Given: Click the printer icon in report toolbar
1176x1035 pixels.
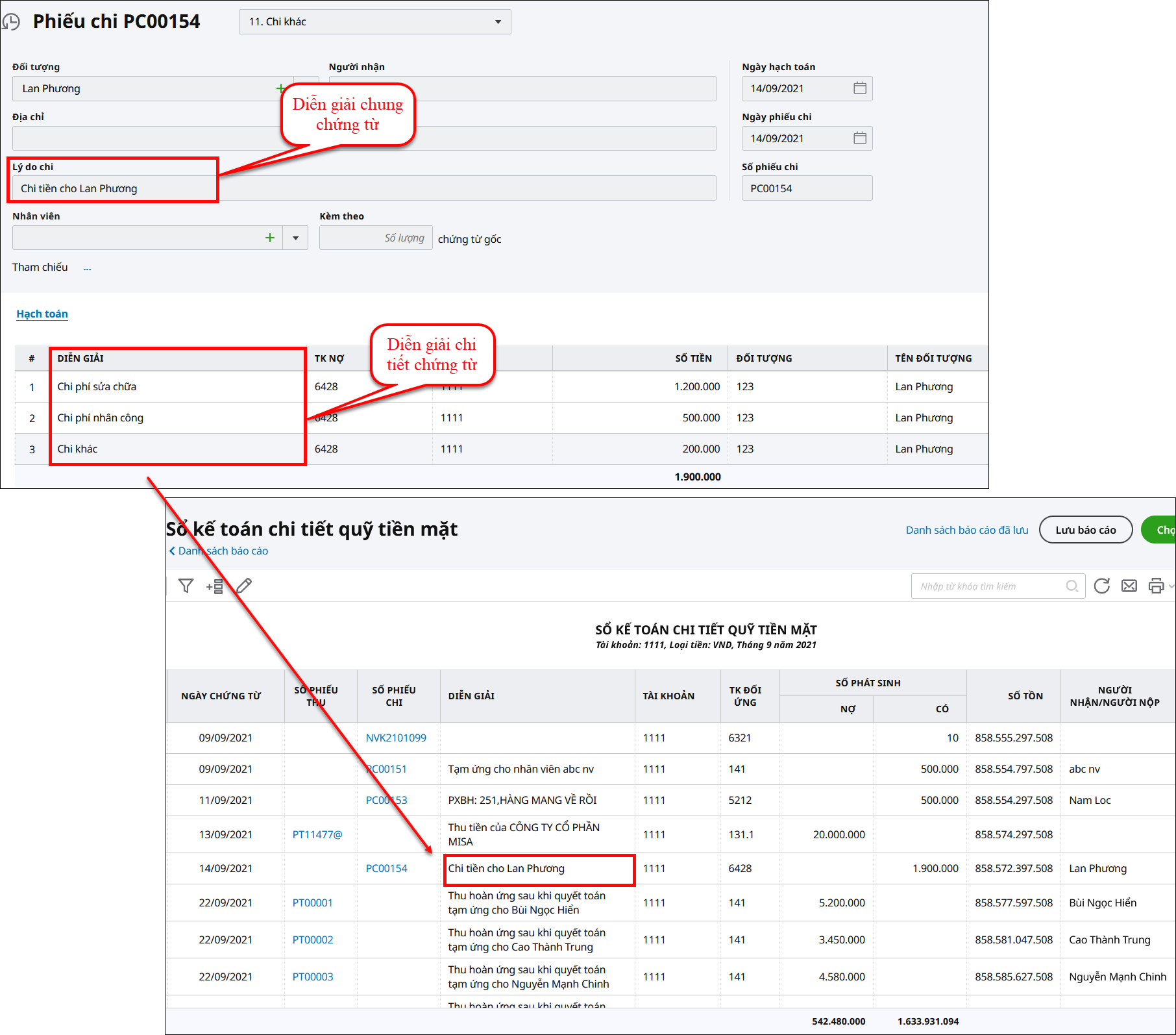Looking at the screenshot, I should (x=1156, y=586).
